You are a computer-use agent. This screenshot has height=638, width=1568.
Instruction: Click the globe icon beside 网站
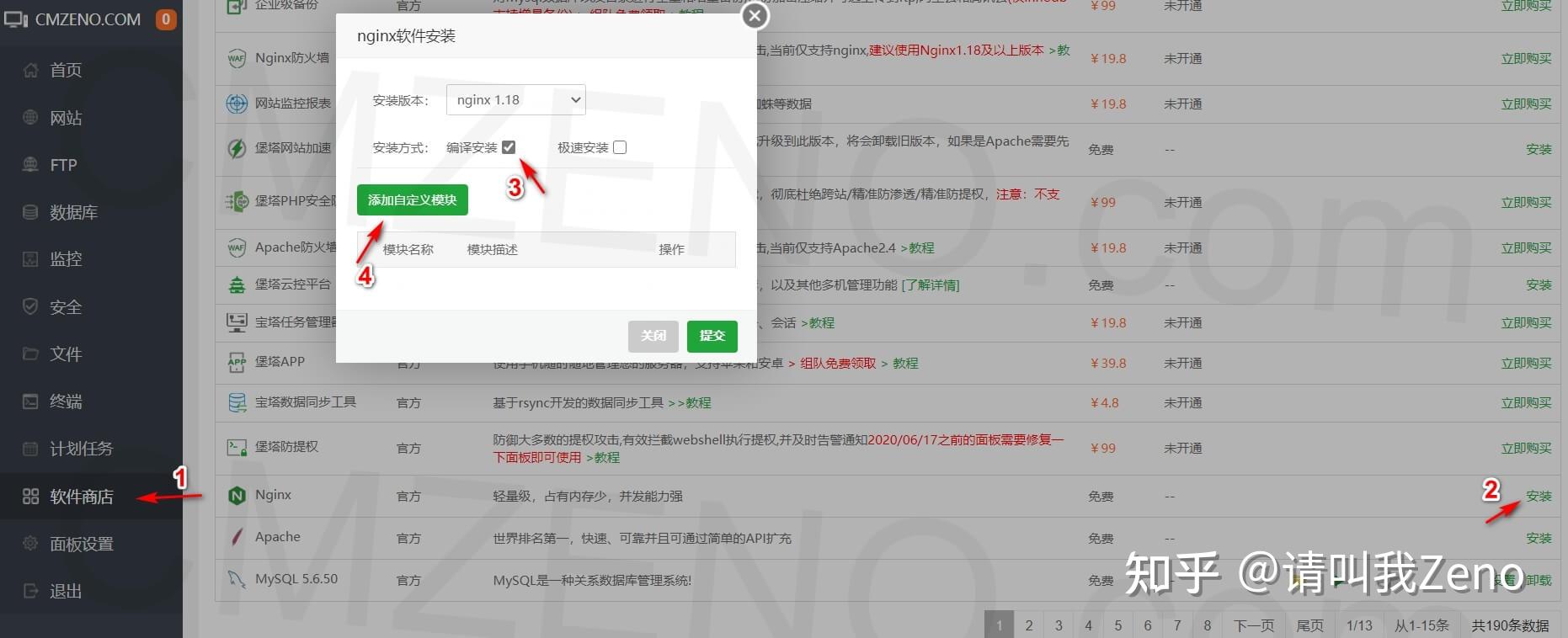point(30,118)
